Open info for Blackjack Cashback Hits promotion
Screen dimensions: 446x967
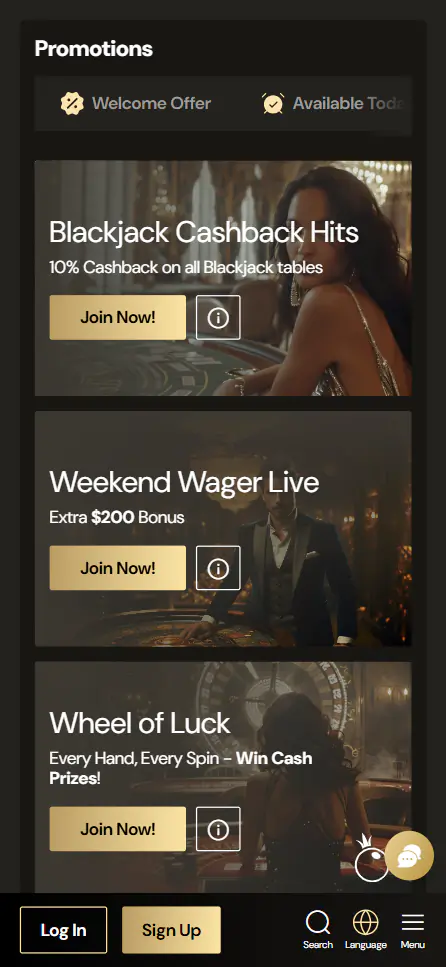click(x=218, y=318)
